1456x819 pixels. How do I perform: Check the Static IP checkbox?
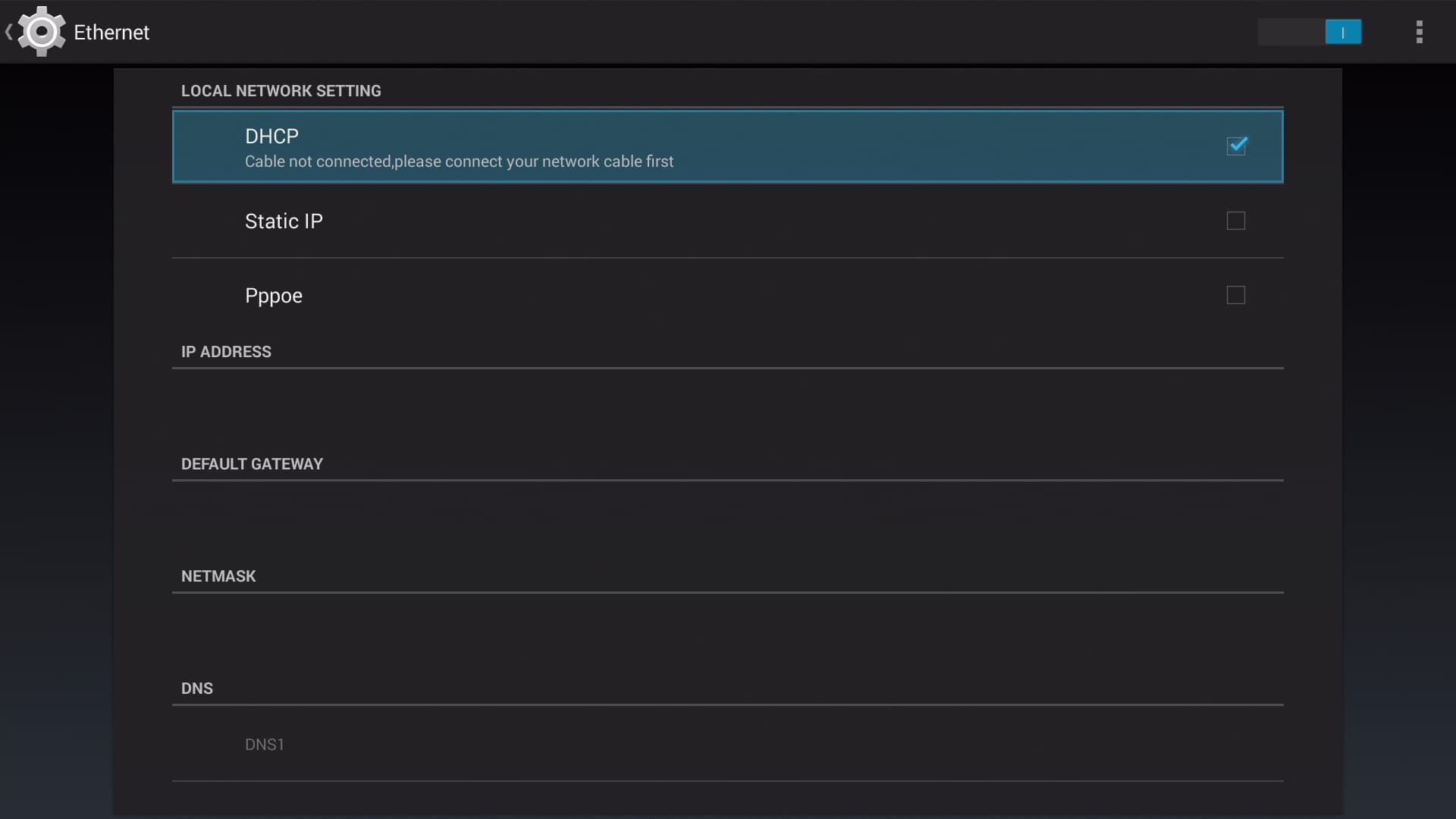point(1236,221)
